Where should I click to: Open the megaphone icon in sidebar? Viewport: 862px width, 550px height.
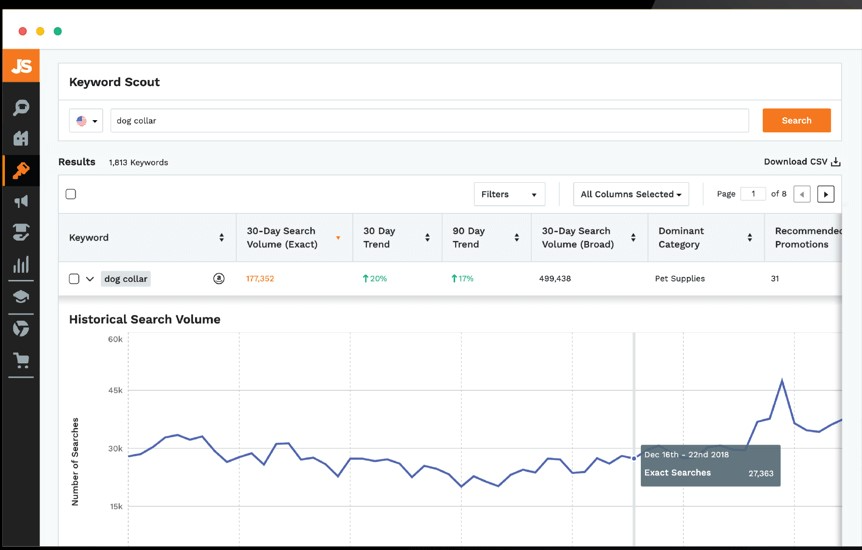tap(20, 202)
